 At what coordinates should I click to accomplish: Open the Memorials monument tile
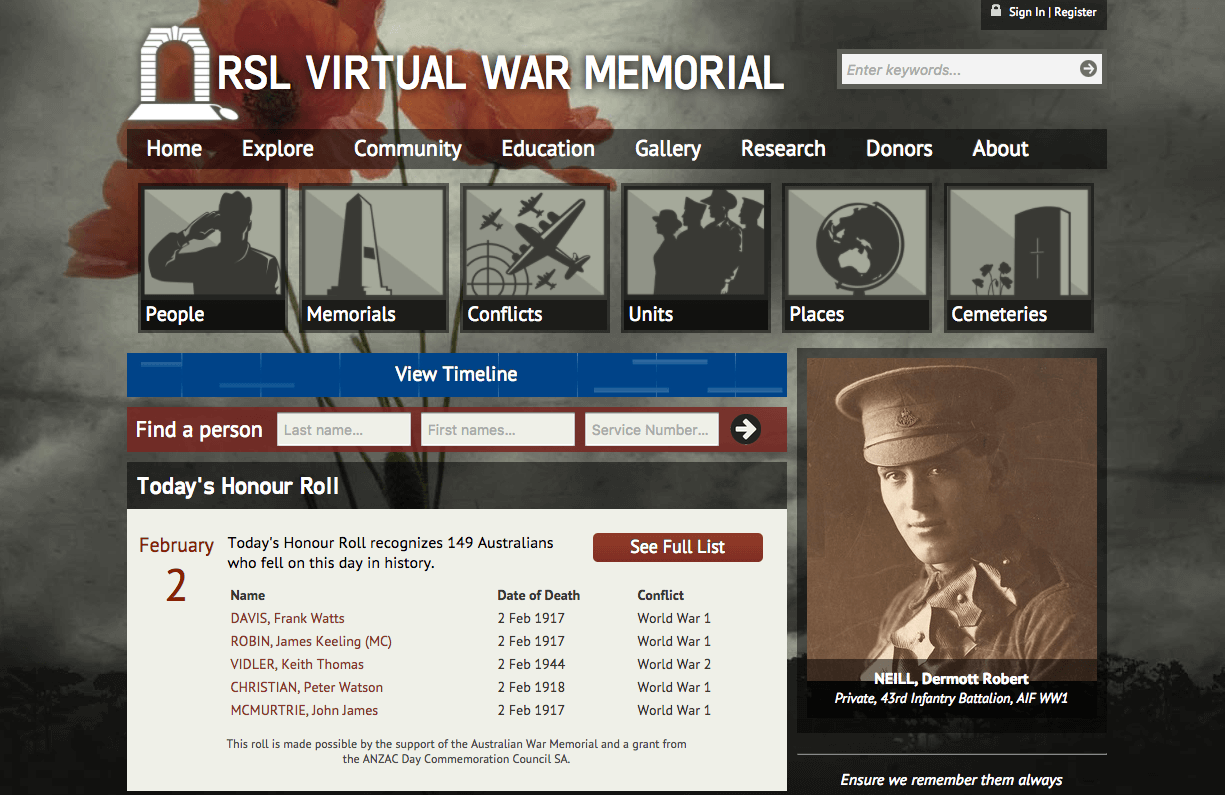coord(374,258)
